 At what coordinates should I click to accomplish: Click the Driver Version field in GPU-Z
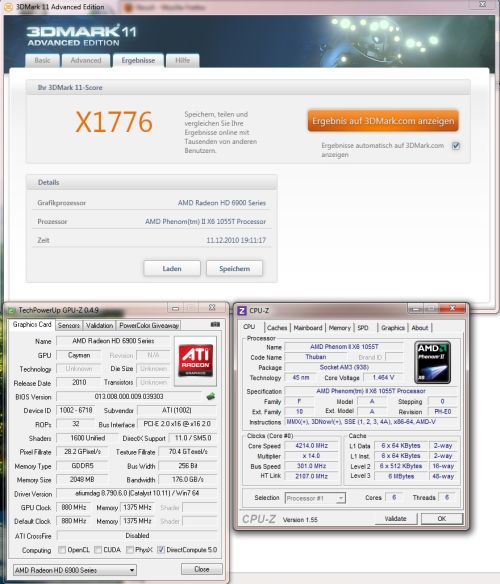coord(137,493)
